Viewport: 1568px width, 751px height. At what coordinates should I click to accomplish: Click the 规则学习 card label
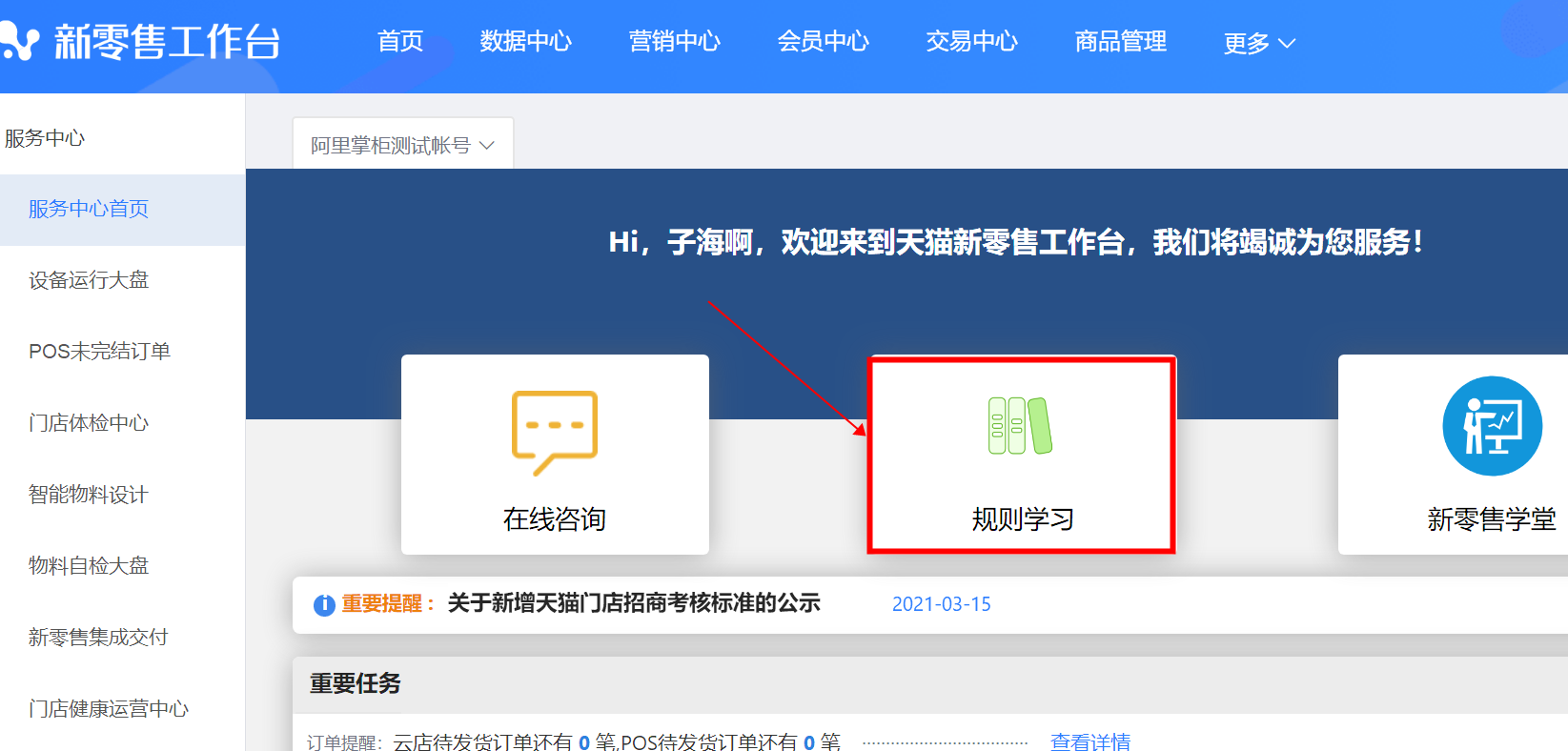coord(1022,519)
